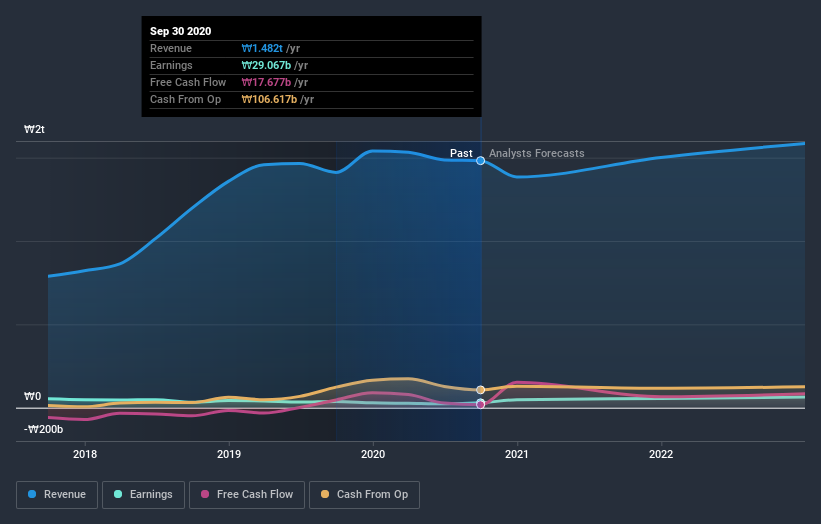Click the 2020 x-axis label

373,454
